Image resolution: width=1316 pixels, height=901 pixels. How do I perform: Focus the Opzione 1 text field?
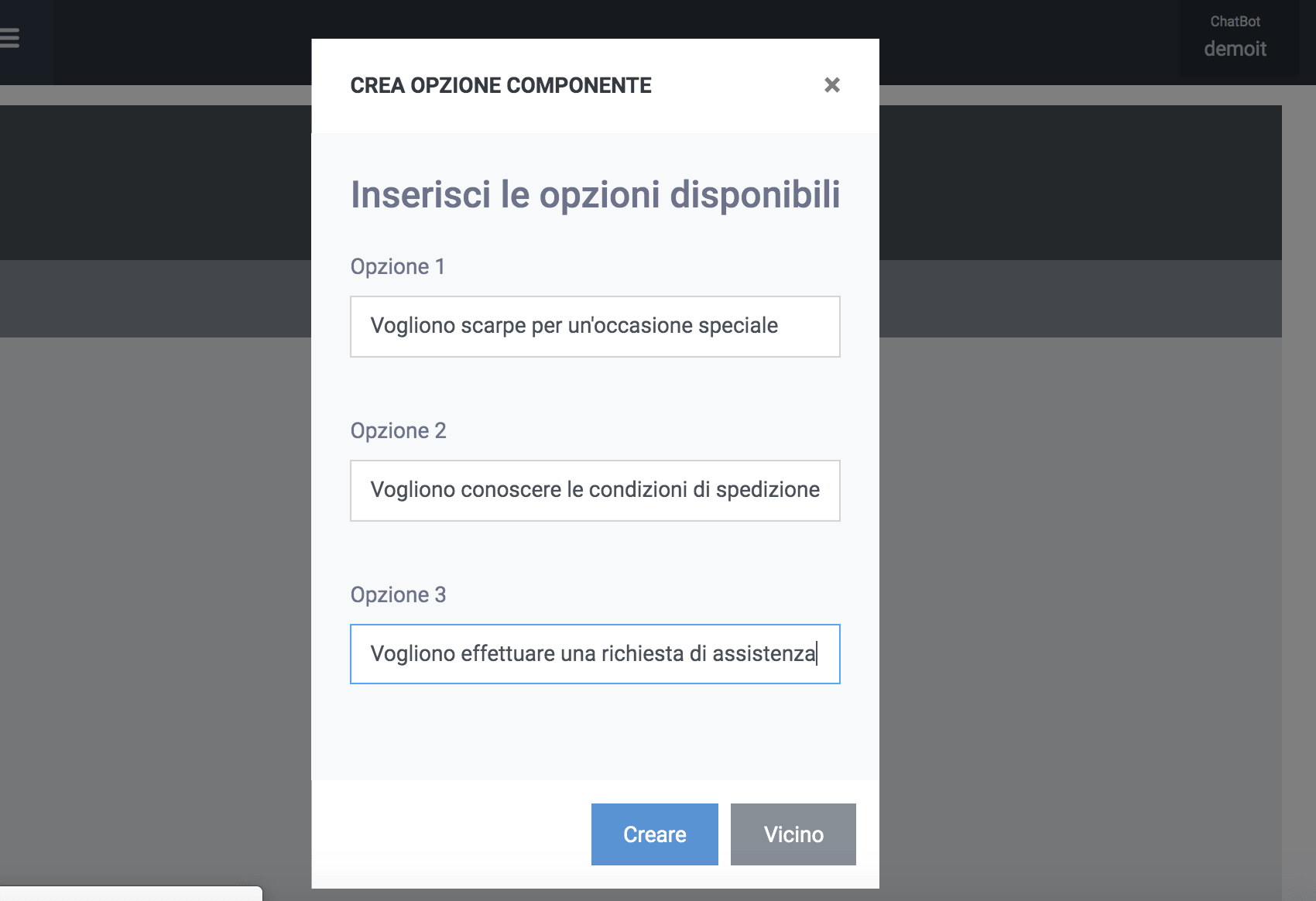click(595, 327)
